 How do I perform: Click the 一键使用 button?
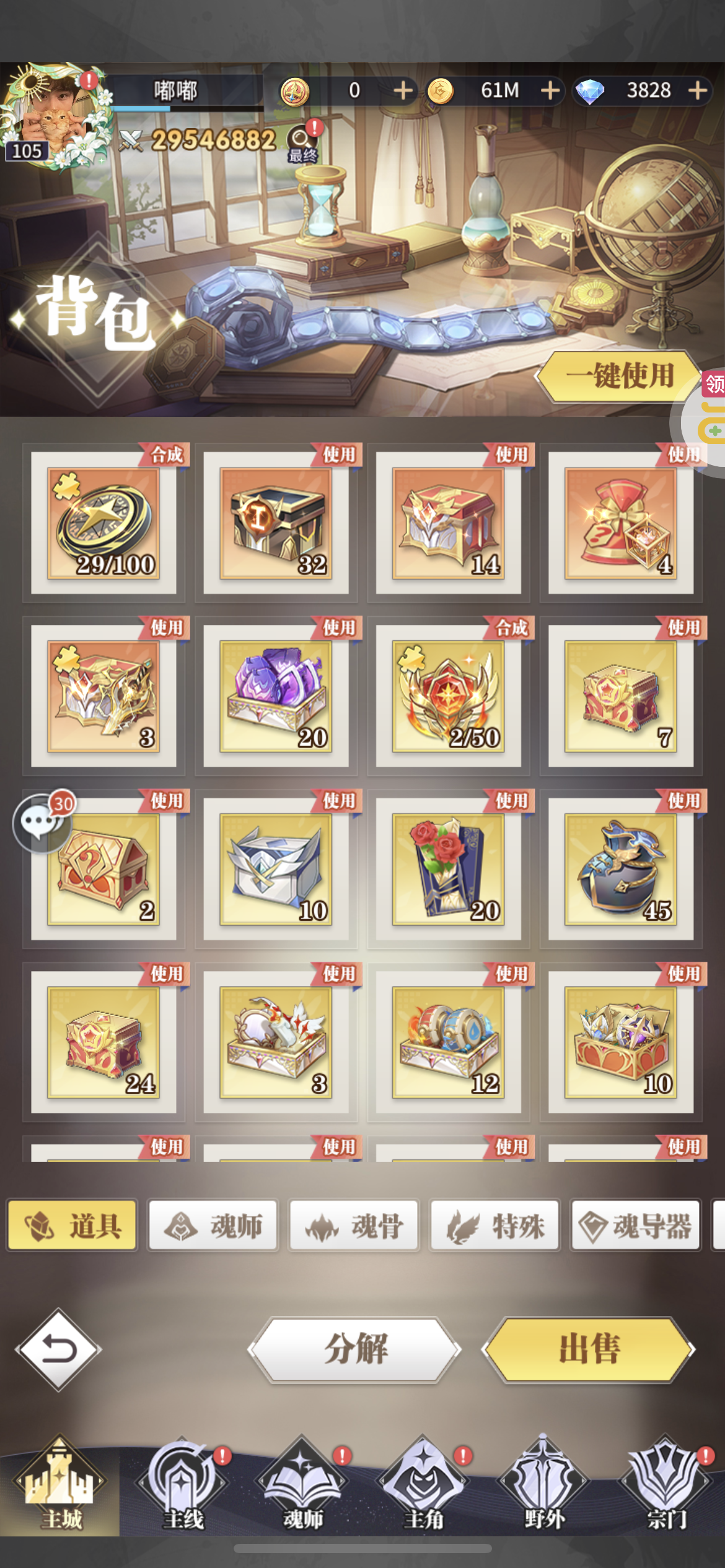[618, 376]
